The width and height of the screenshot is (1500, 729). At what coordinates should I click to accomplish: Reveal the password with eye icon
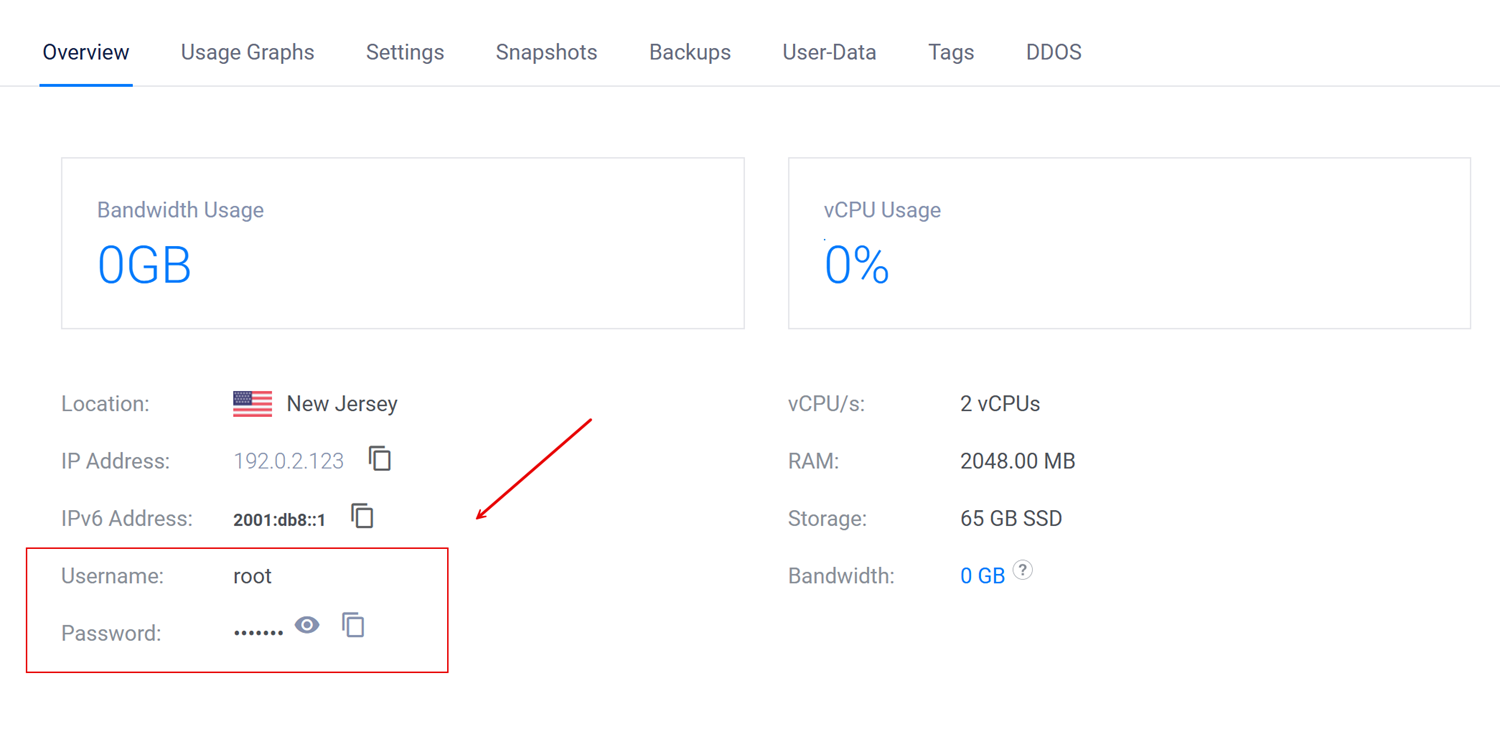[x=307, y=625]
